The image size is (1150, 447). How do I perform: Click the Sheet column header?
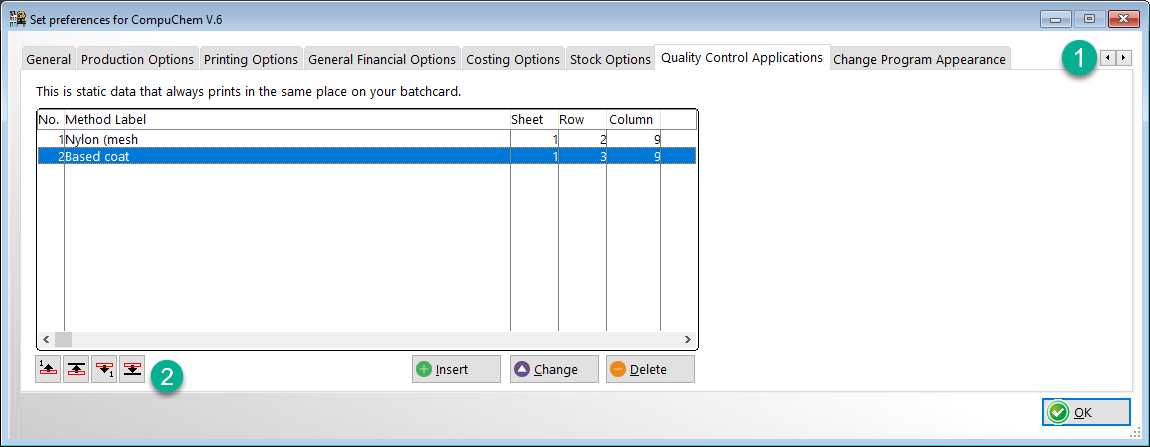534,120
